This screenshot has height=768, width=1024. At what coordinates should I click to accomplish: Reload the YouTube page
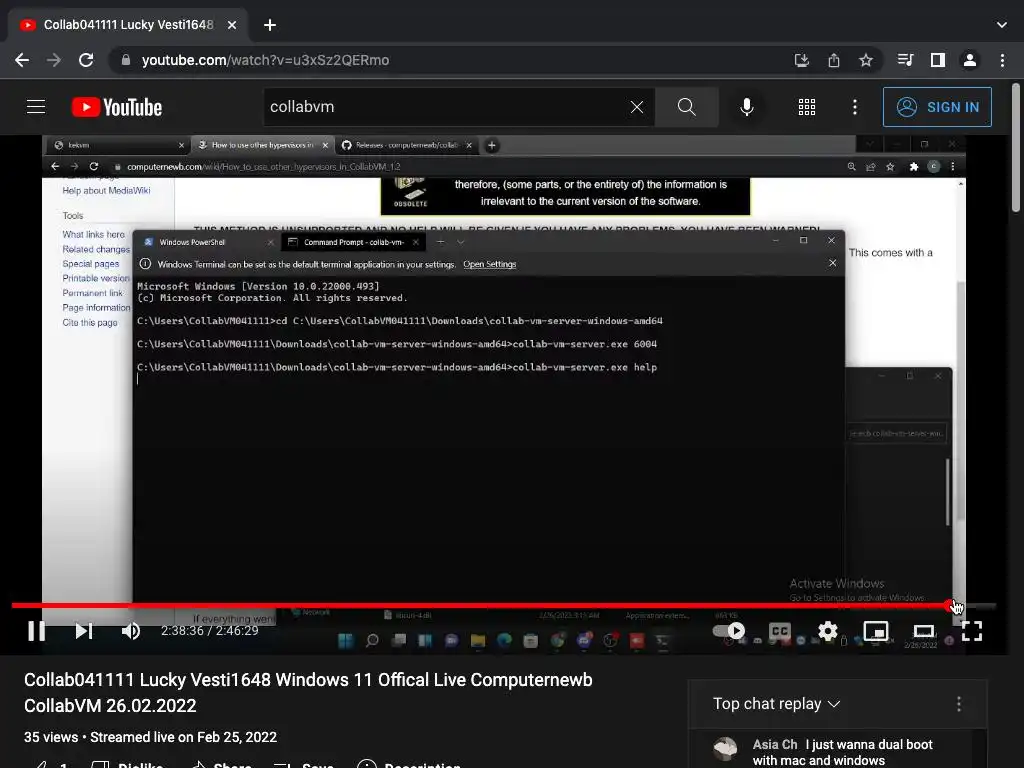(x=86, y=60)
